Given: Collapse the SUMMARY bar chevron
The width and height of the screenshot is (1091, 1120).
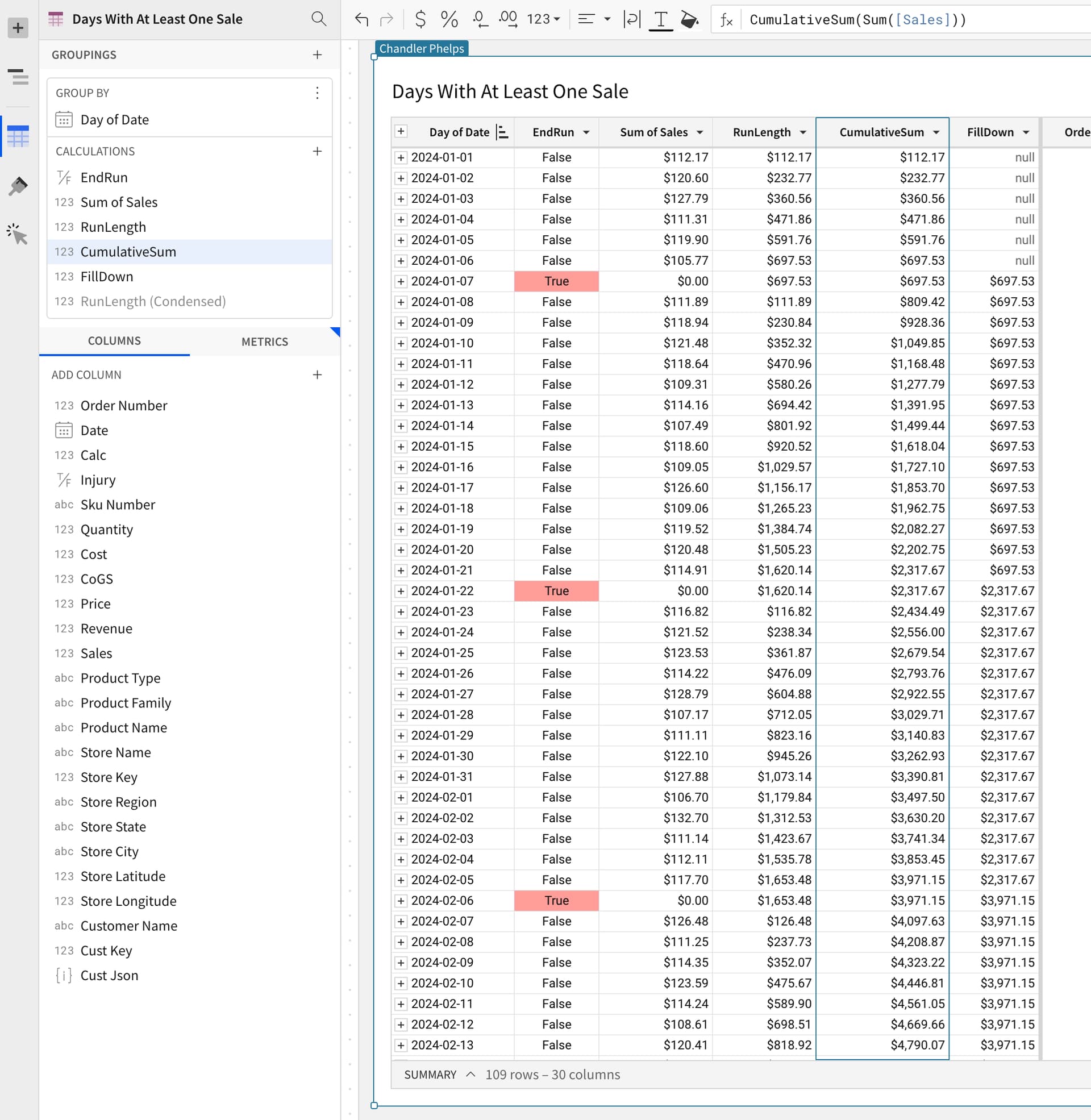Looking at the screenshot, I should coord(471,1075).
